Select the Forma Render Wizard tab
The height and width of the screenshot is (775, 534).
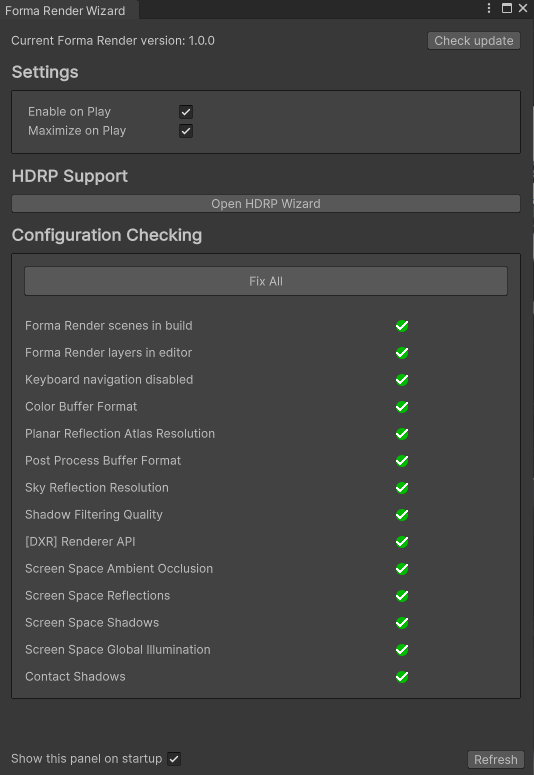coord(65,10)
